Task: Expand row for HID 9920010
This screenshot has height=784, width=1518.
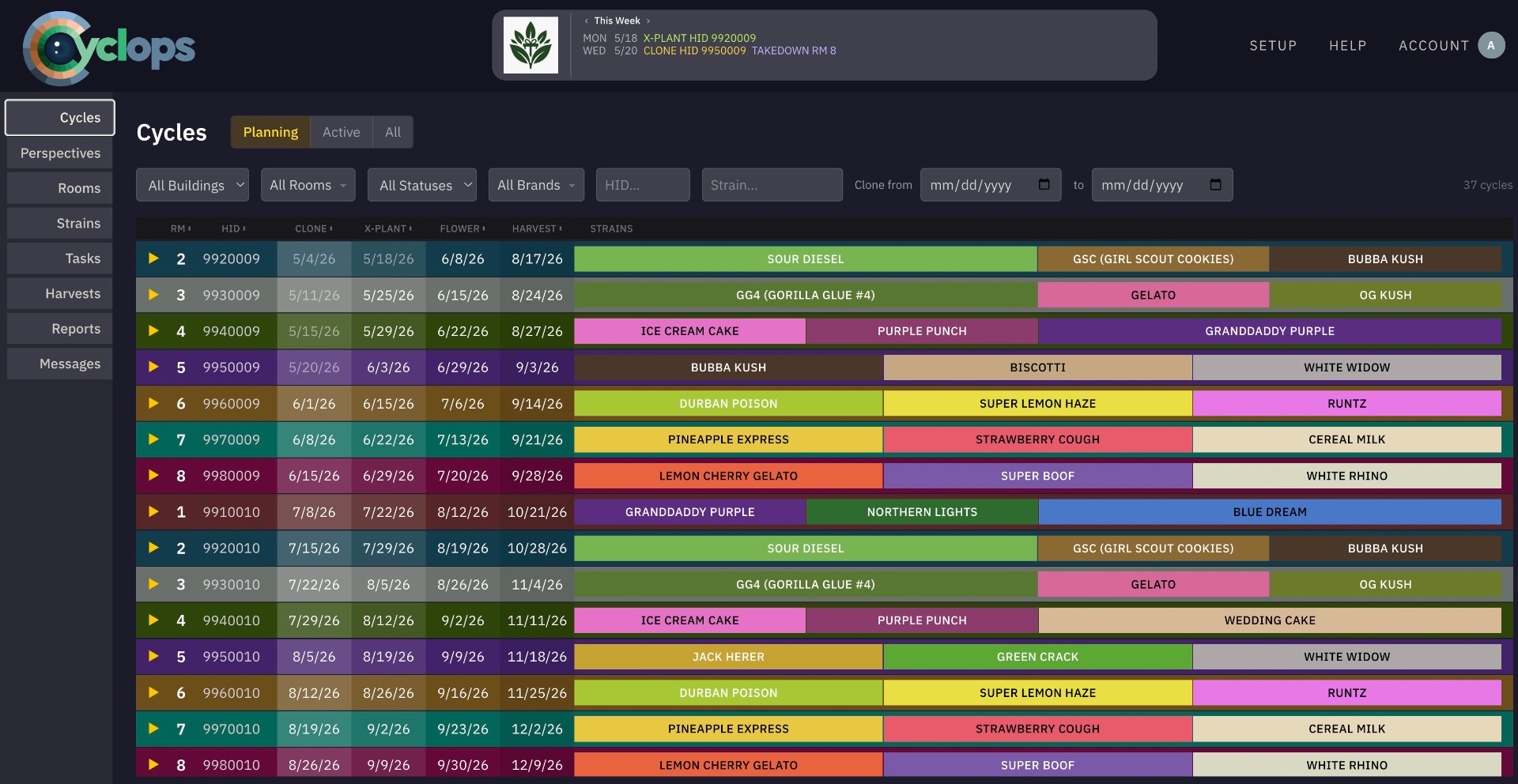Action: tap(153, 548)
